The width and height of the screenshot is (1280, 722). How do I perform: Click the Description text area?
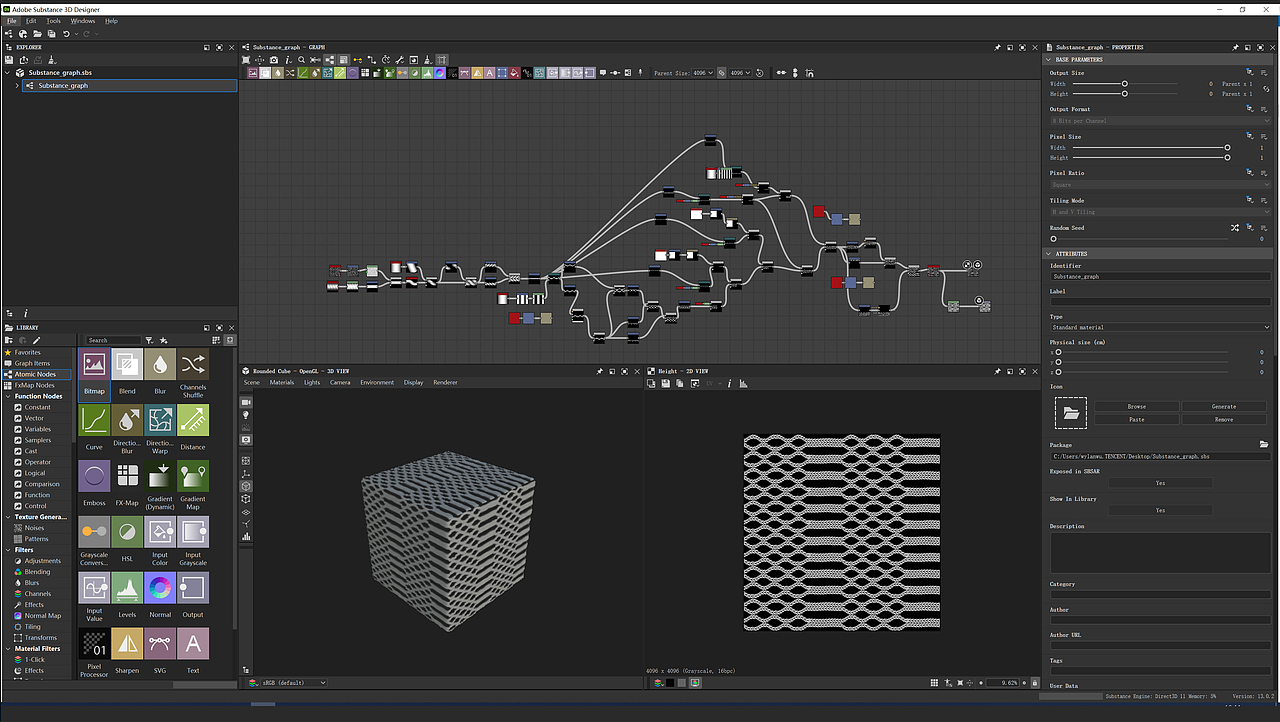point(1160,553)
